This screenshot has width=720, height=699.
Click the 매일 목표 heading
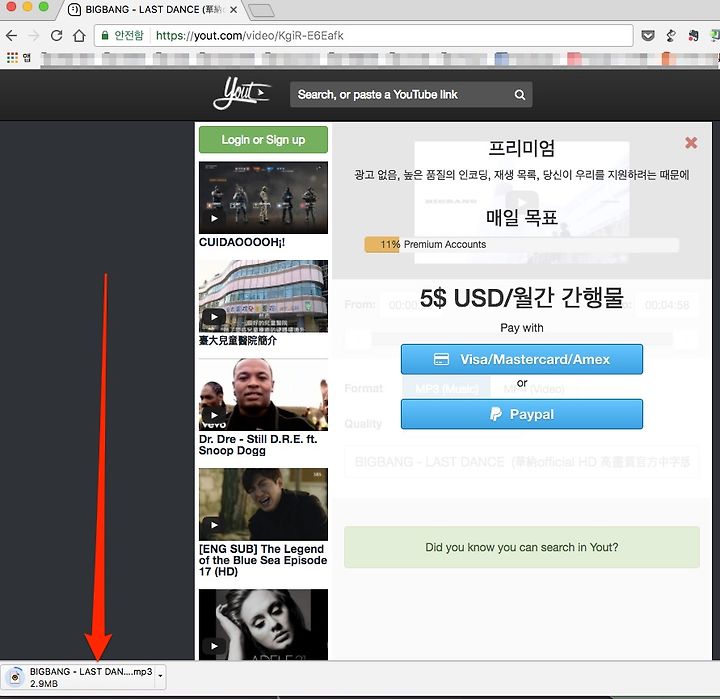522,217
